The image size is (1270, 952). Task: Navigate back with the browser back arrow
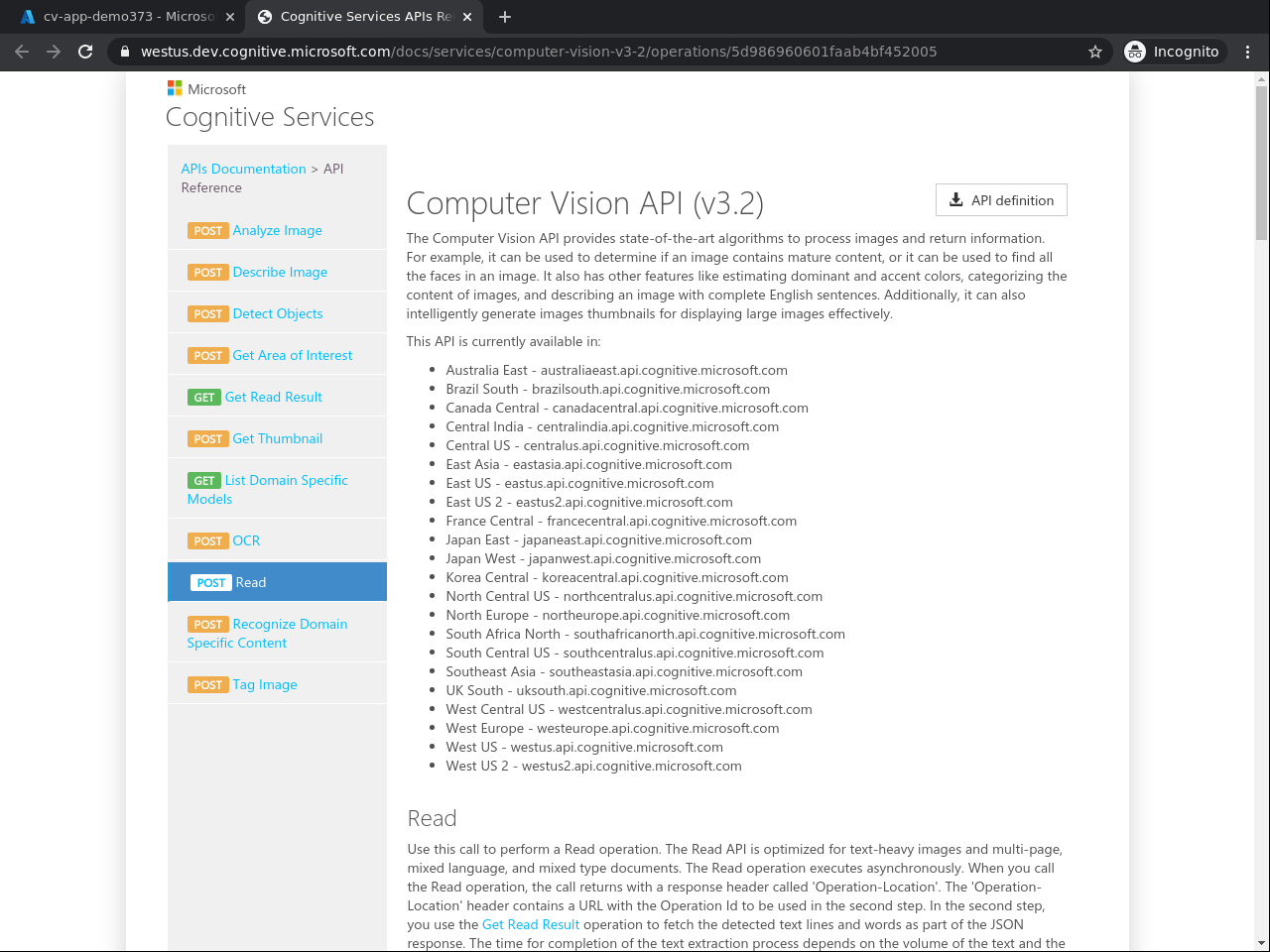point(22,51)
